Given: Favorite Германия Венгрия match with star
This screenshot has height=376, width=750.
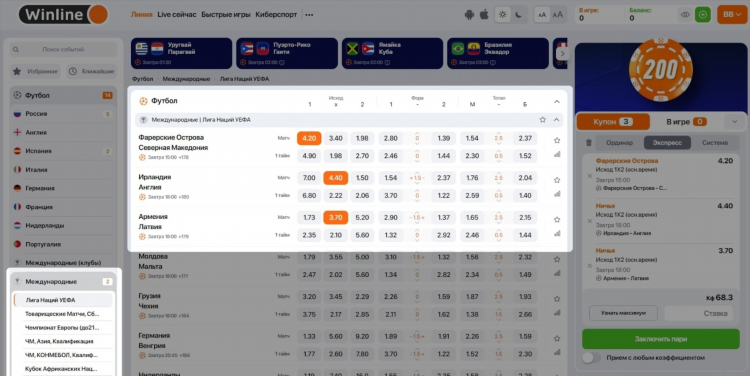Looking at the screenshot, I should pyautogui.click(x=557, y=338).
